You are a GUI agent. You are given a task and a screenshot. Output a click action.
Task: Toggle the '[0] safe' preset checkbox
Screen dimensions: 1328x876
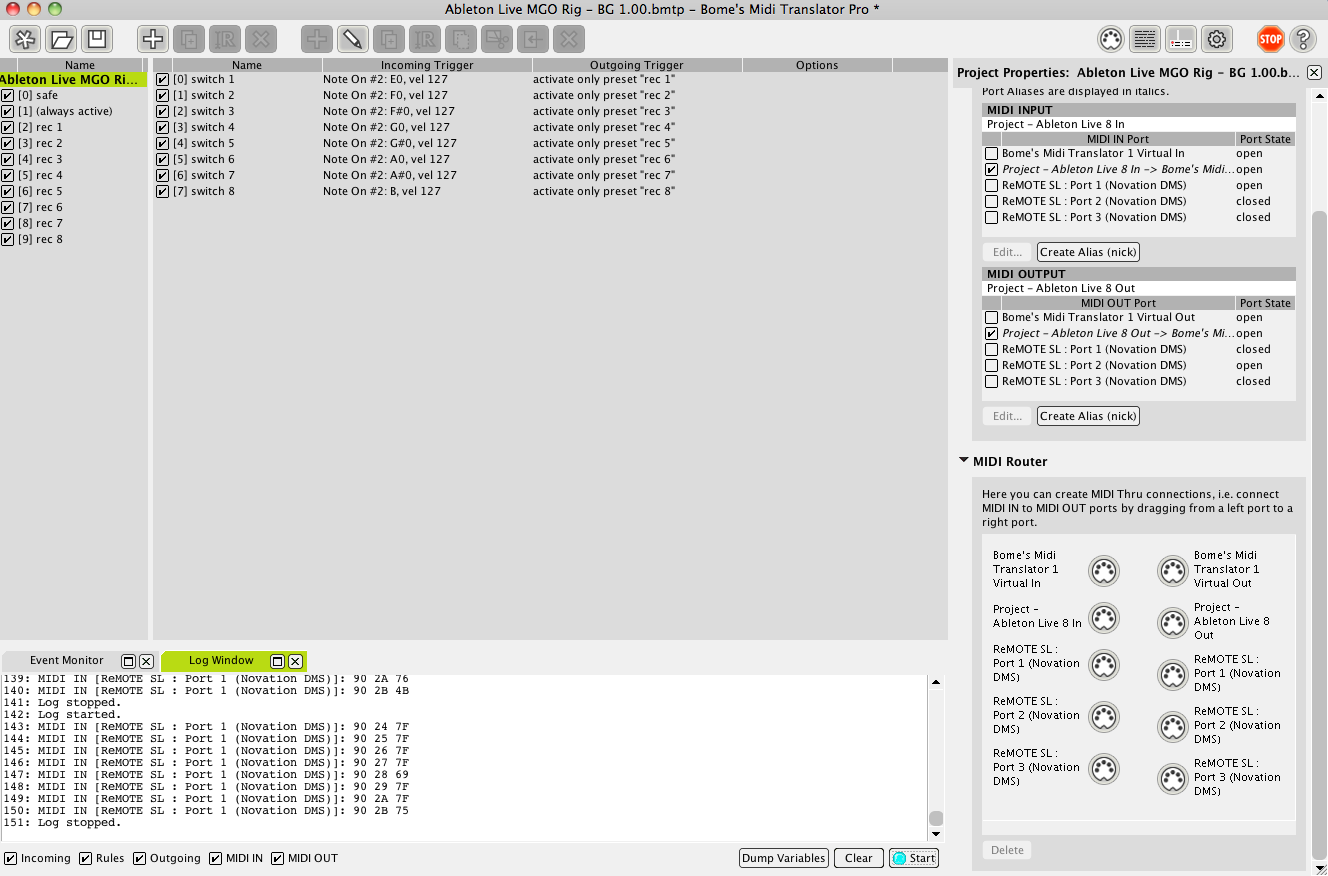8,95
